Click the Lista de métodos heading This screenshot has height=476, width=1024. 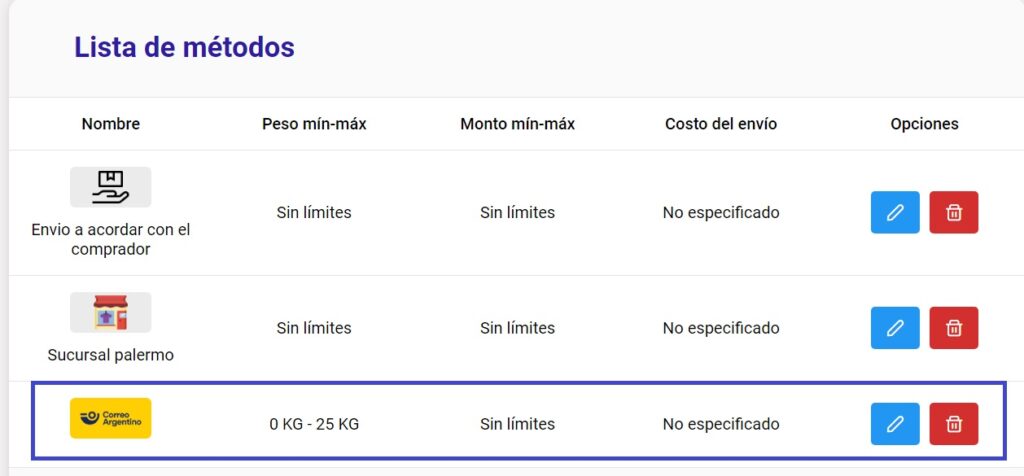(x=184, y=48)
